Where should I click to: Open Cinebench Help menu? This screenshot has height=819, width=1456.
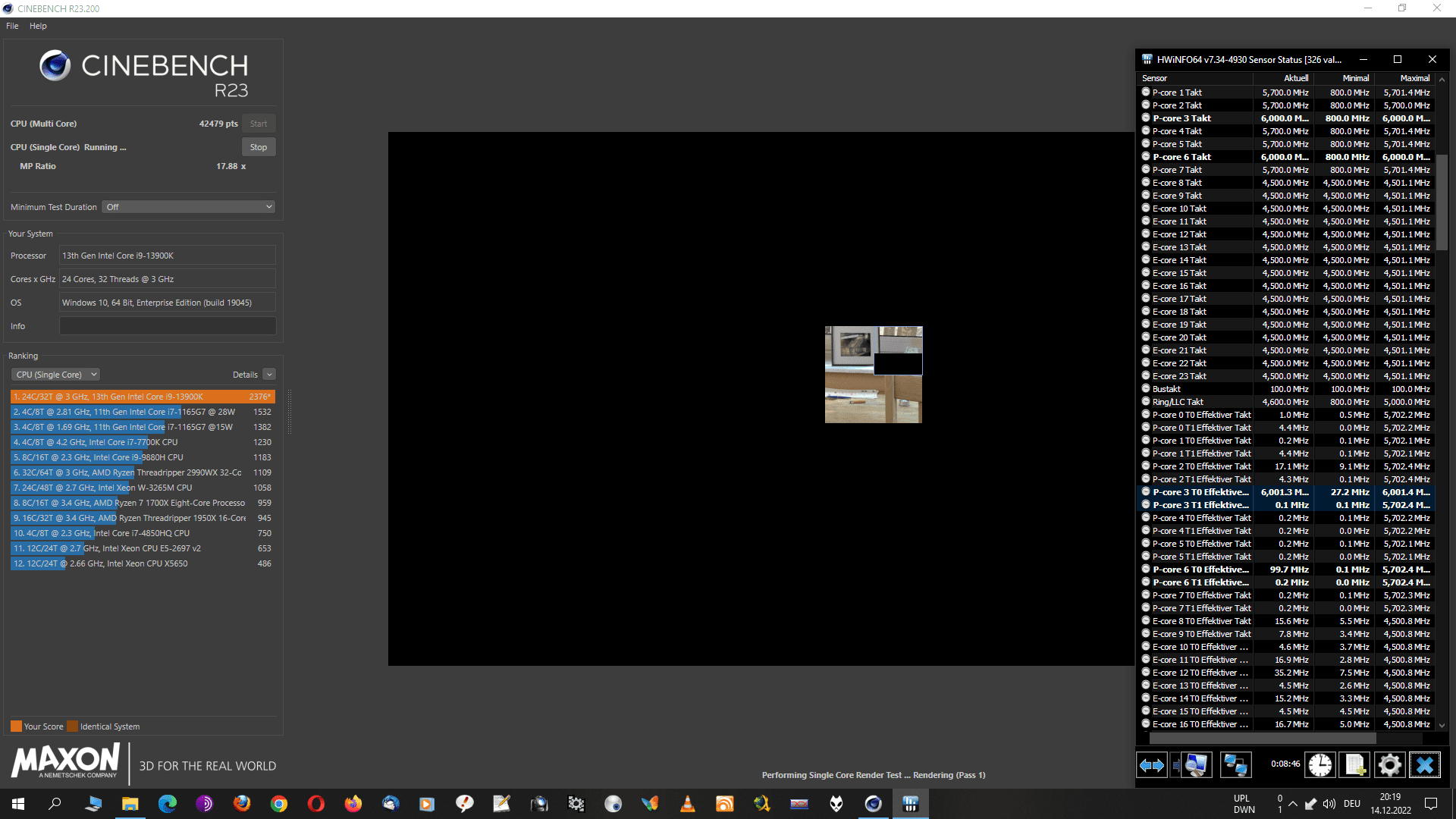38,26
